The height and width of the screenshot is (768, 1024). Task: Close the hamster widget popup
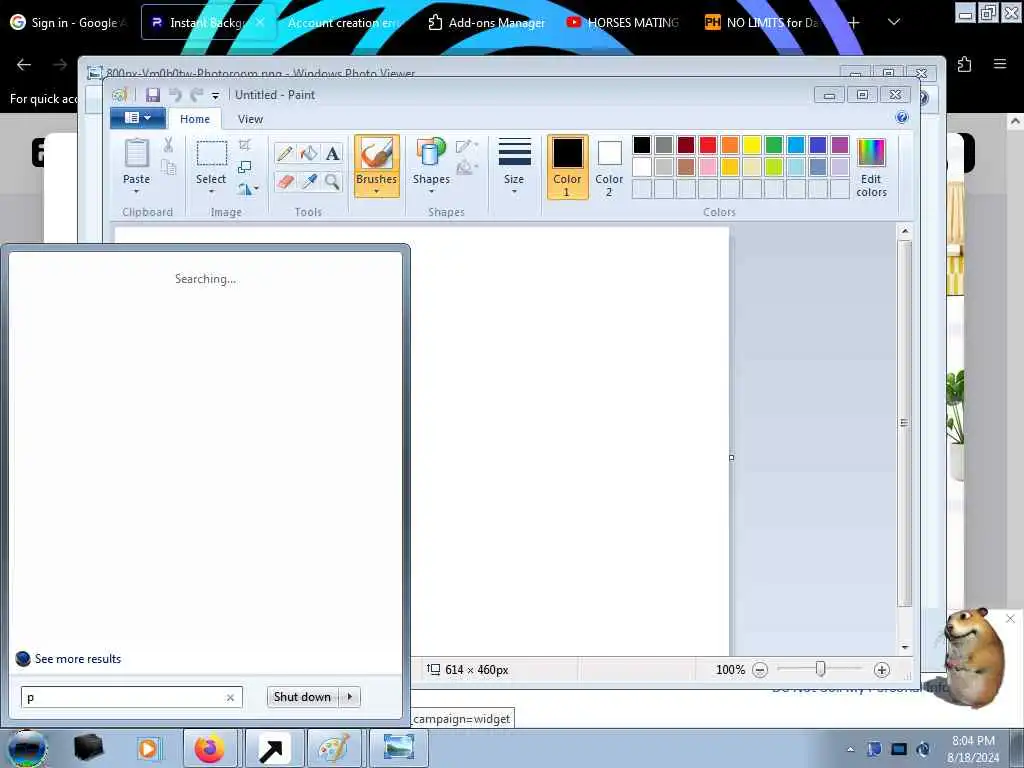[x=1010, y=618]
